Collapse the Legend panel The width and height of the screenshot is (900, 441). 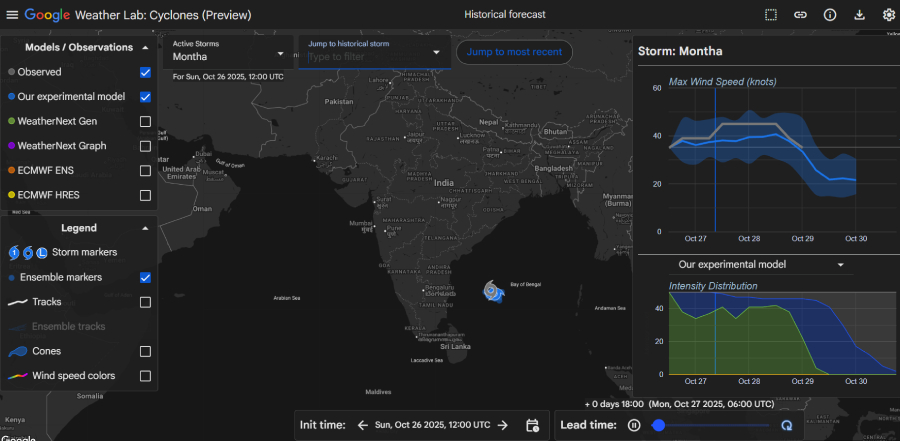(x=145, y=228)
